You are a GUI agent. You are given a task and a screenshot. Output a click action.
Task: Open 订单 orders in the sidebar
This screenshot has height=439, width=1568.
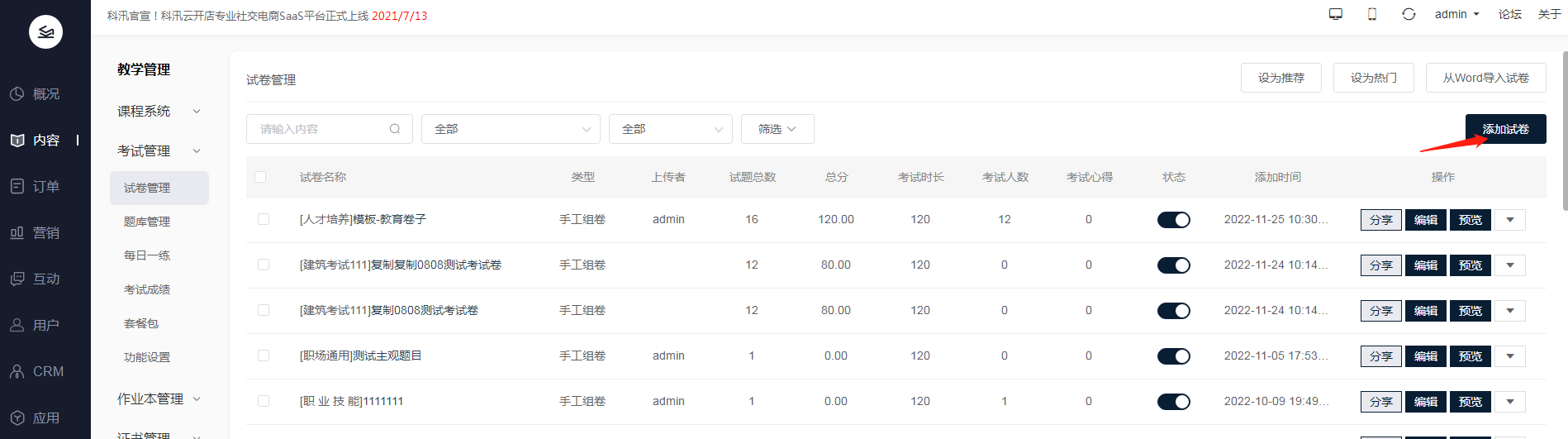[x=45, y=187]
